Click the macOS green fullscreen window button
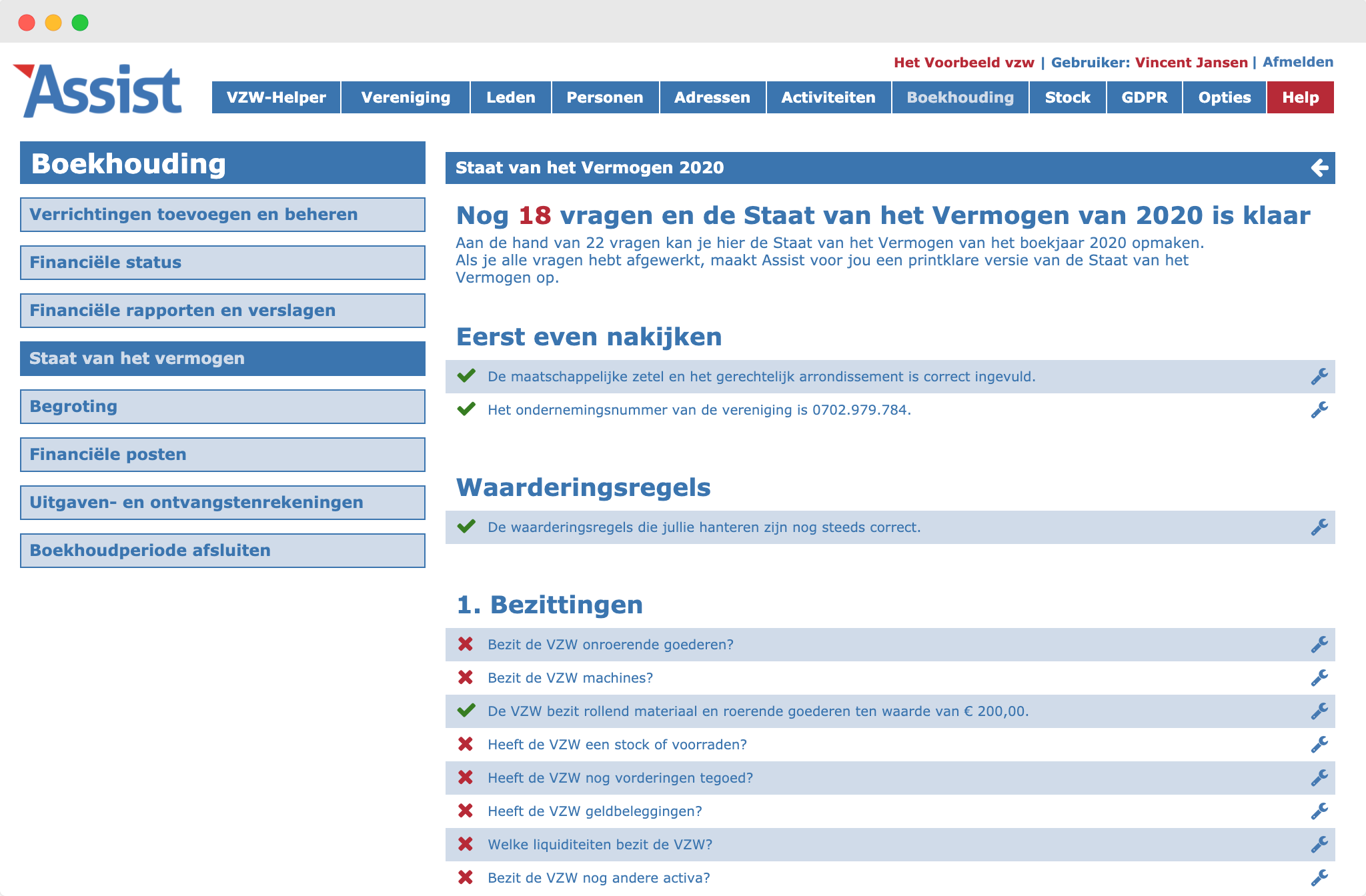Screen dimensions: 1366x896 pos(80,23)
